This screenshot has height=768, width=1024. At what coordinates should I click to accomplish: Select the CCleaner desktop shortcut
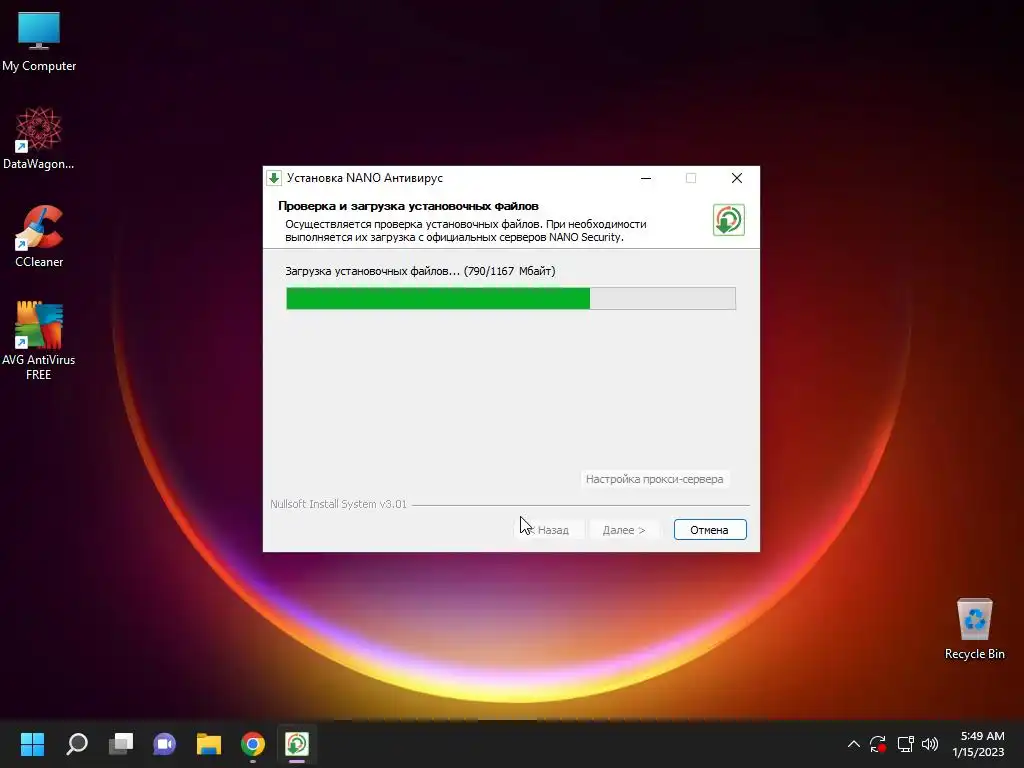(39, 236)
